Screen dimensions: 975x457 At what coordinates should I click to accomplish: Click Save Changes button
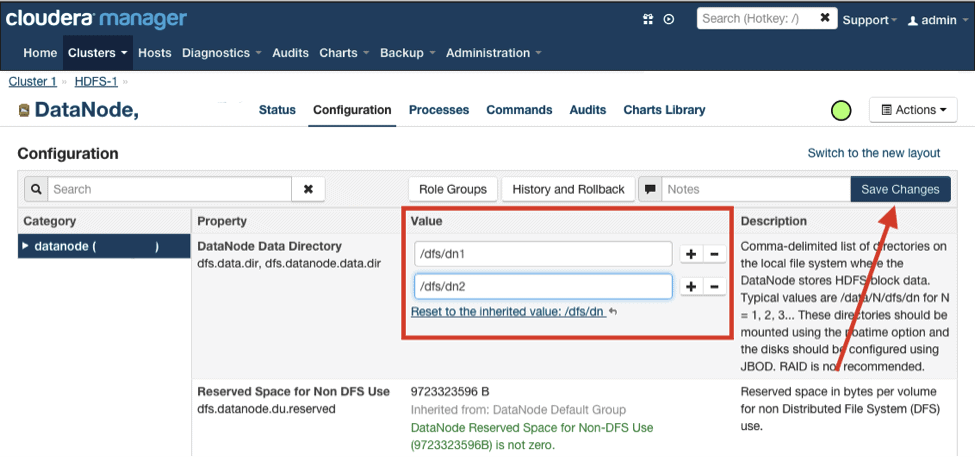pos(900,189)
